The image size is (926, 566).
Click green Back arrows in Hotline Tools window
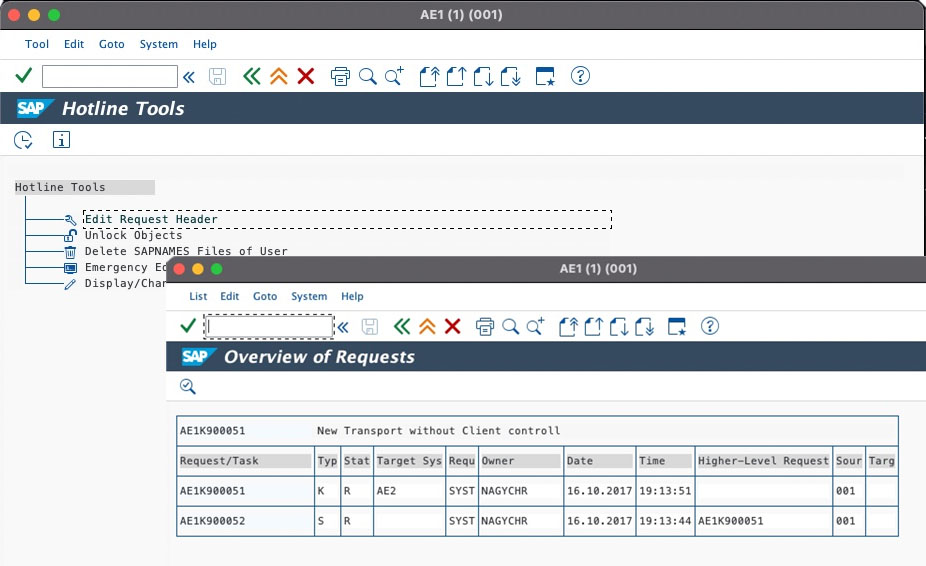pos(252,76)
